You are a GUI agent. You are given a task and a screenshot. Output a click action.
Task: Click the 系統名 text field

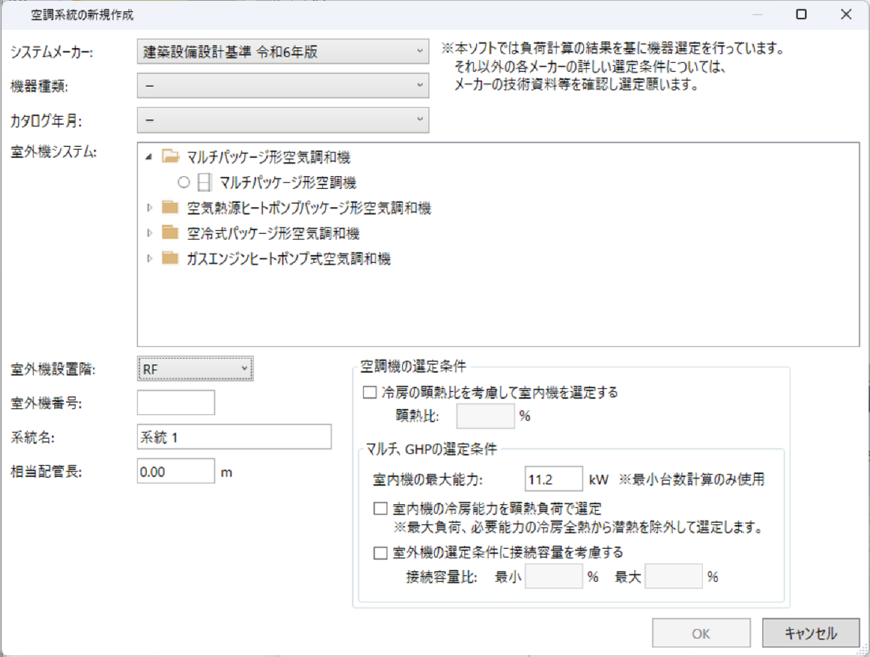234,437
